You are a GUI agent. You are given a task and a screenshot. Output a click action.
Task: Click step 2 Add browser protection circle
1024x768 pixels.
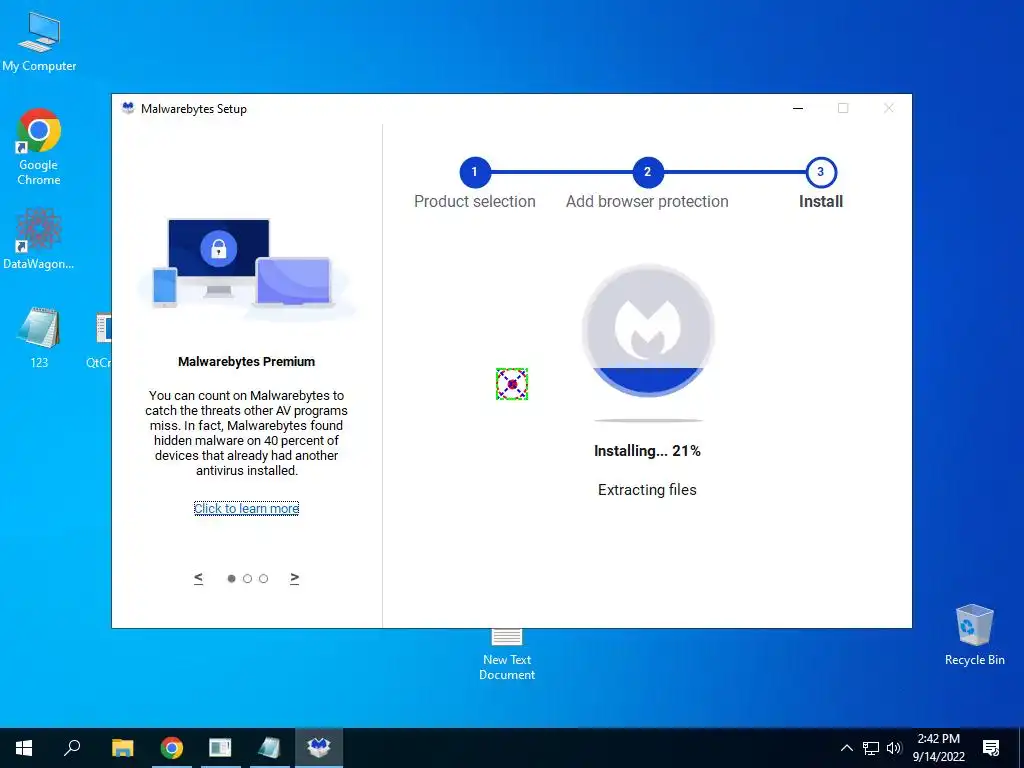(x=647, y=172)
